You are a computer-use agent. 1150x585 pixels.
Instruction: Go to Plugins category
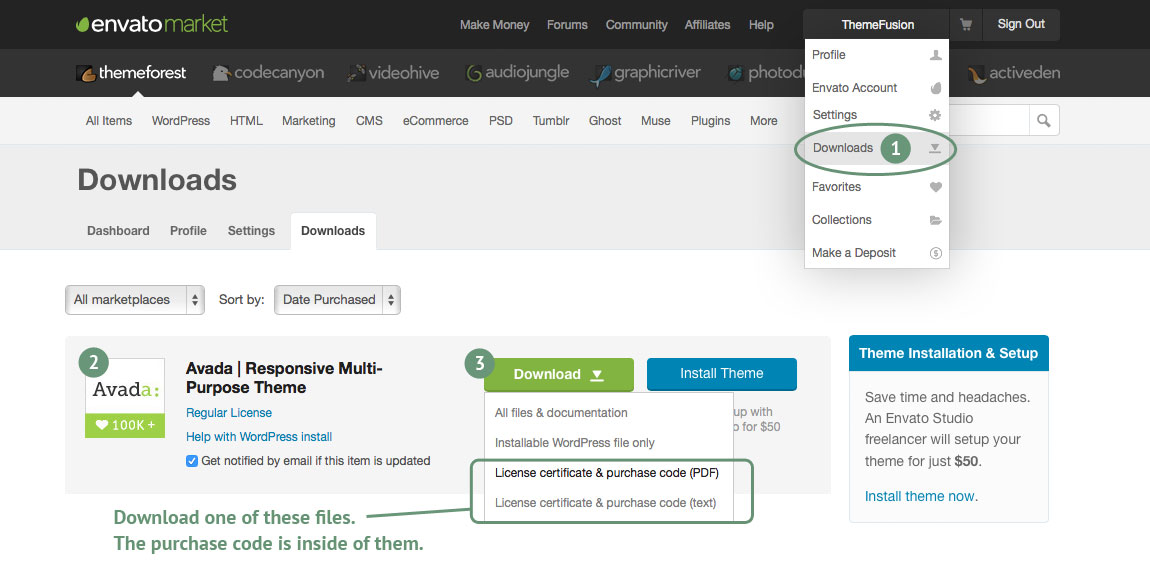point(711,121)
